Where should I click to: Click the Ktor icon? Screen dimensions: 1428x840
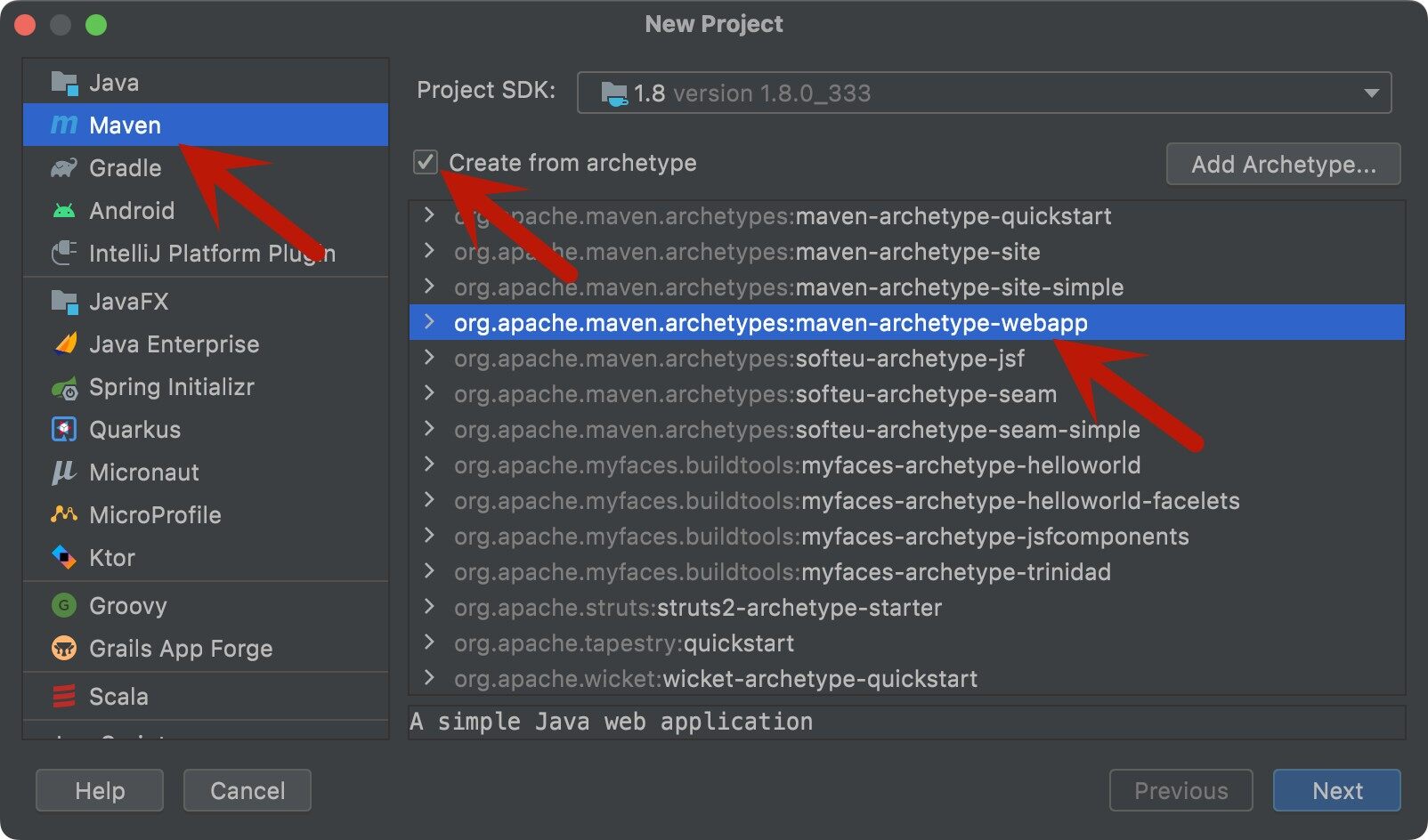[64, 558]
